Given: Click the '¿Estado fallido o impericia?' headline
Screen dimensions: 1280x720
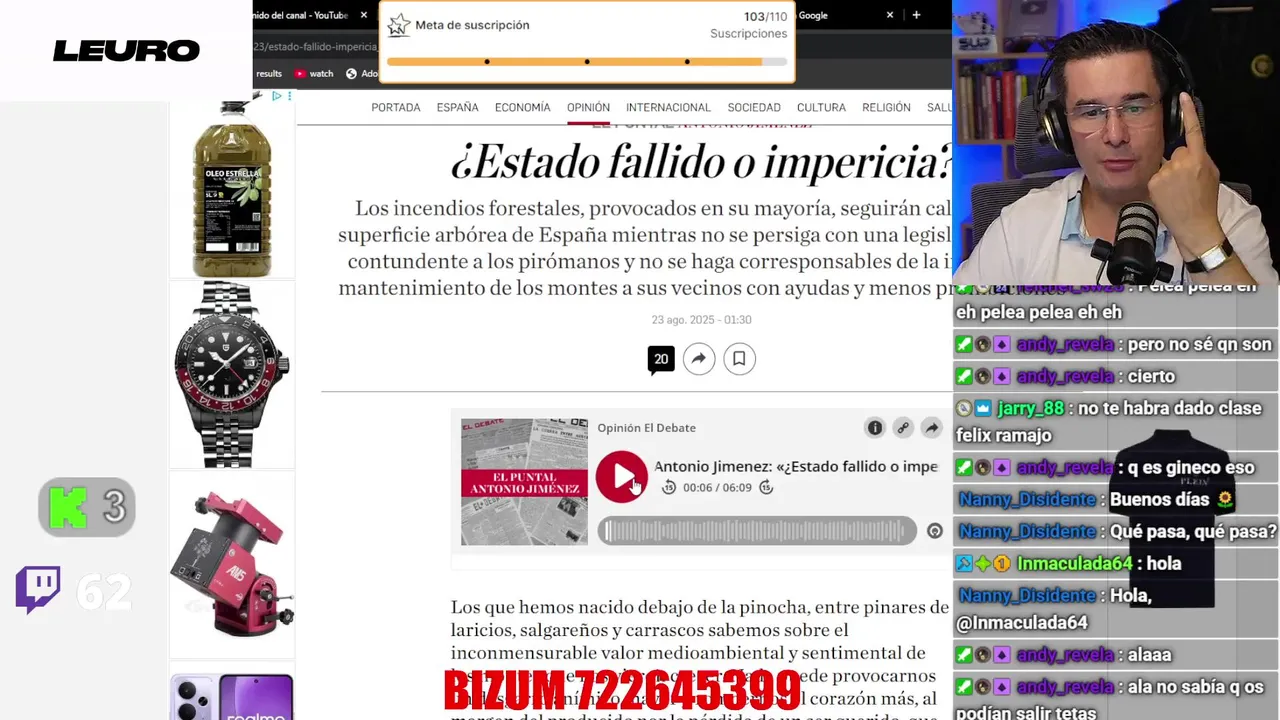Looking at the screenshot, I should click(700, 162).
